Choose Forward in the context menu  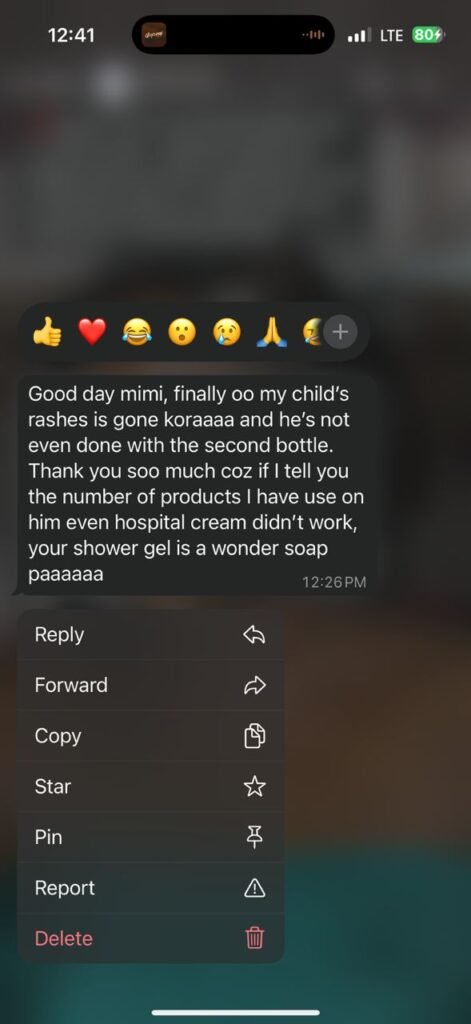[151, 685]
